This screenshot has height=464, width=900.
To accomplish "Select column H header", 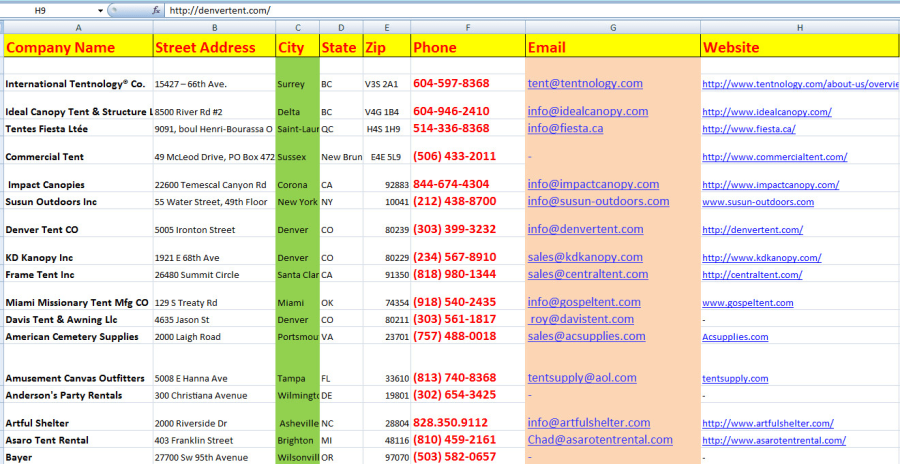I will (800, 28).
